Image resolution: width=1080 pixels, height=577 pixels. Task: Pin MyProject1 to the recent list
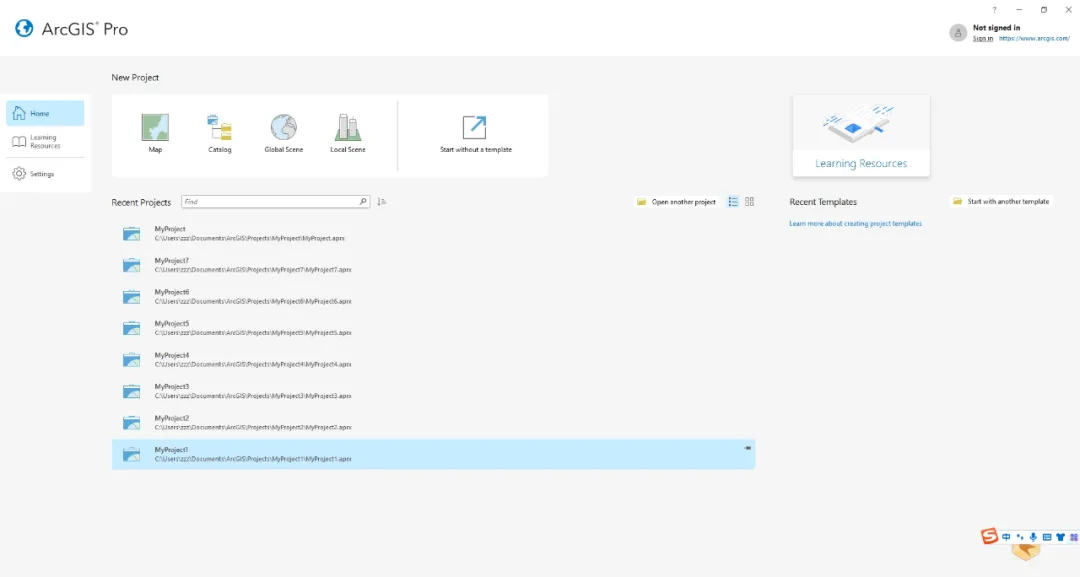point(747,448)
